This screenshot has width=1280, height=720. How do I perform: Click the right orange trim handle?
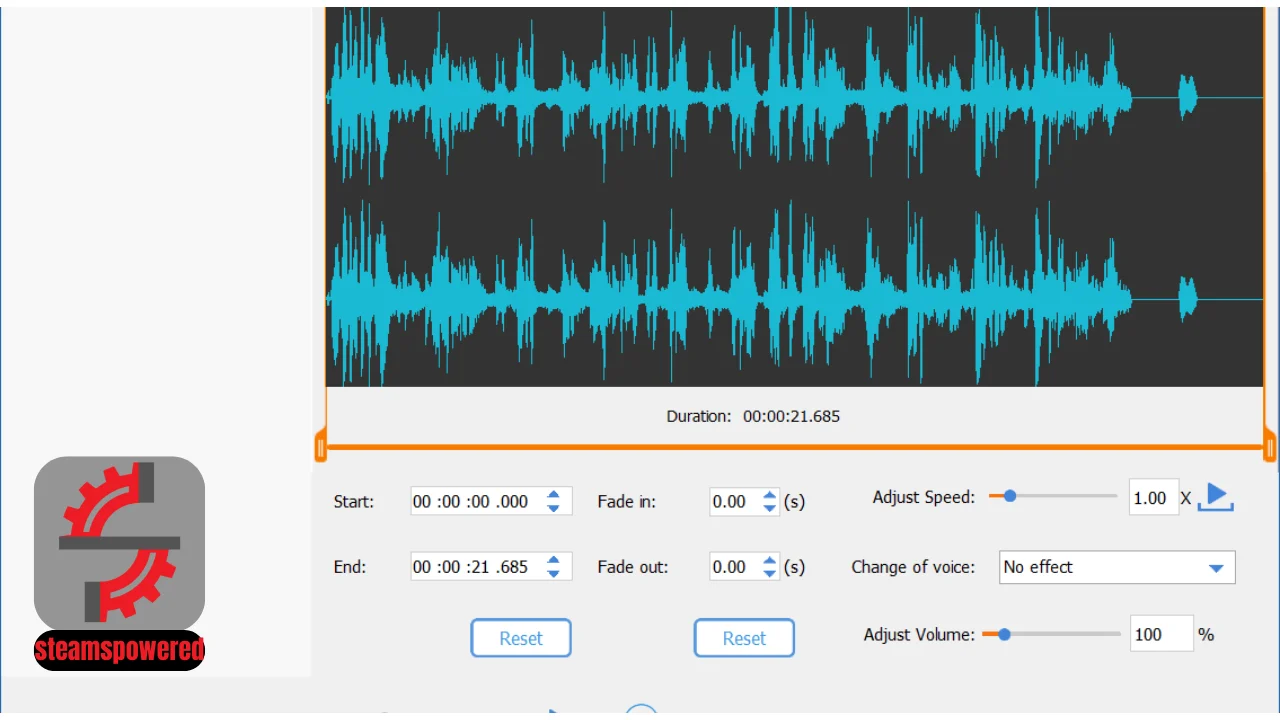[1270, 446]
